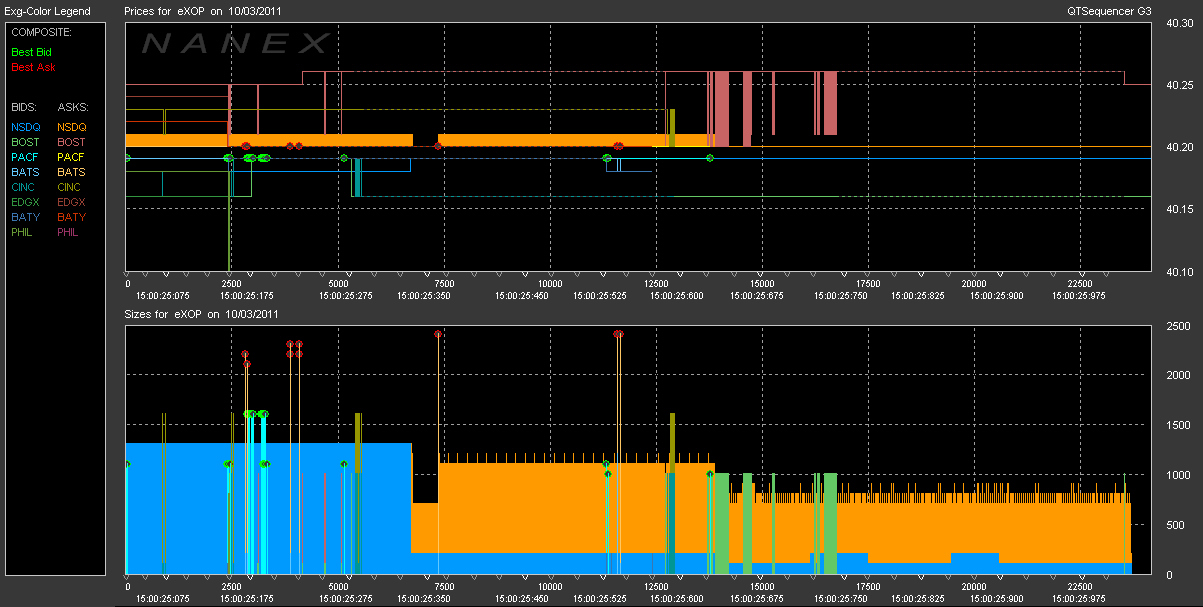1203x607 pixels.
Task: Click the "Prices for eXOP on 10/03/2011" title
Action: click(x=201, y=11)
